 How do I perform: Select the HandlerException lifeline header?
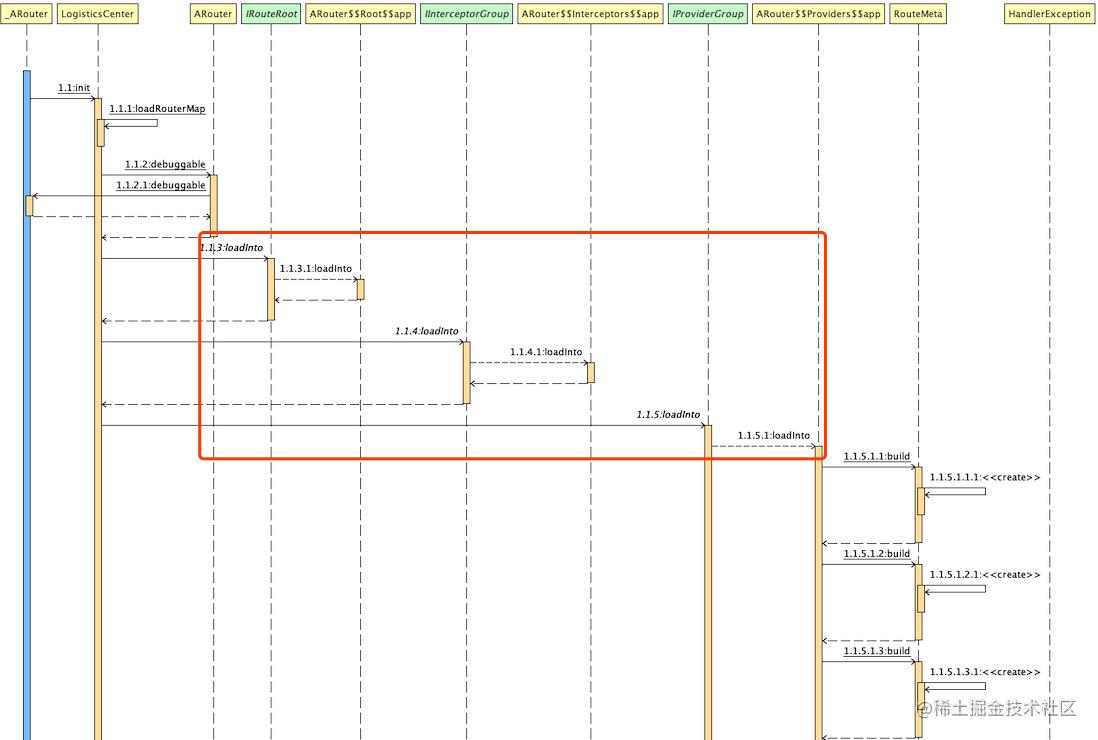pyautogui.click(x=1049, y=14)
